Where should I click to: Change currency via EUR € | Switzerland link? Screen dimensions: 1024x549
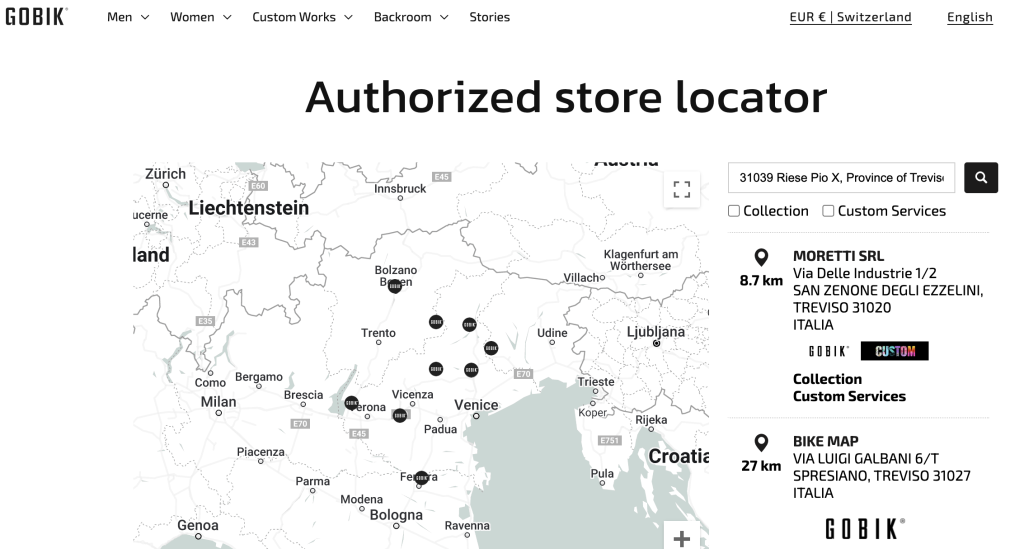850,17
